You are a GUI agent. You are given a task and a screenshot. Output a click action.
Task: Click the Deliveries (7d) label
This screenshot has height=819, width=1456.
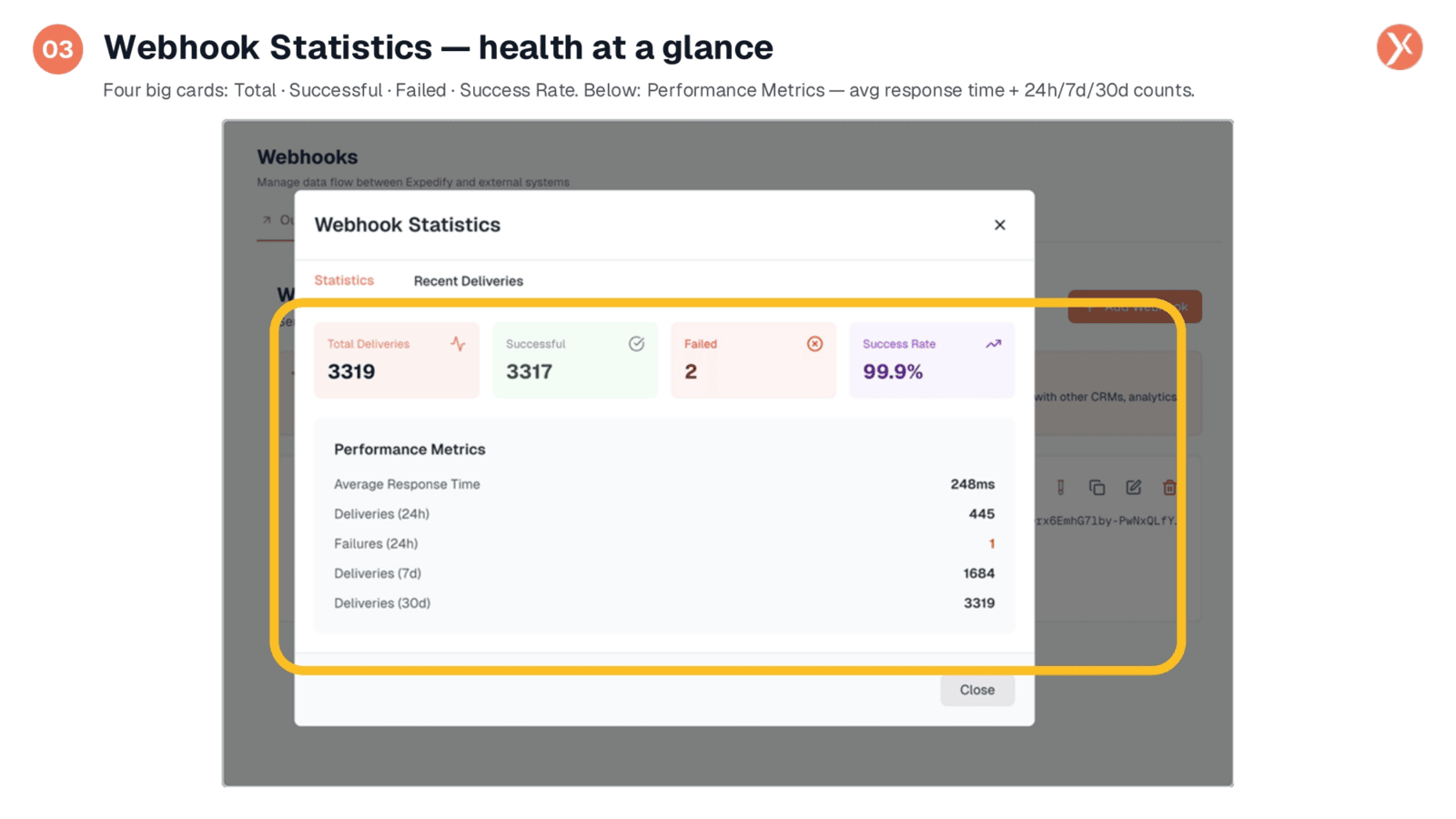coord(378,573)
